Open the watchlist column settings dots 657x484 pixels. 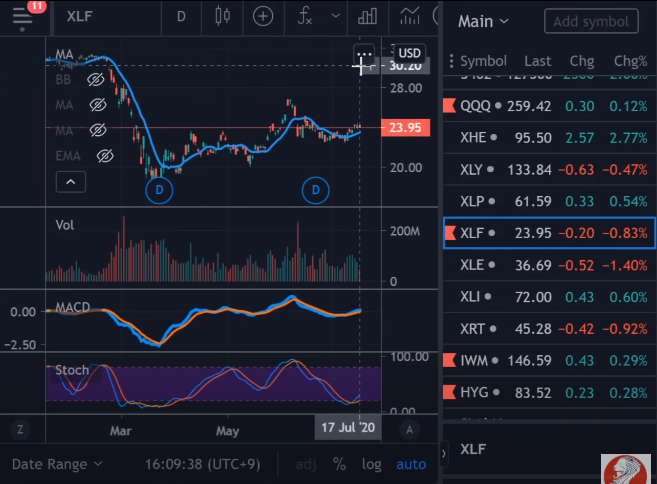[451, 61]
